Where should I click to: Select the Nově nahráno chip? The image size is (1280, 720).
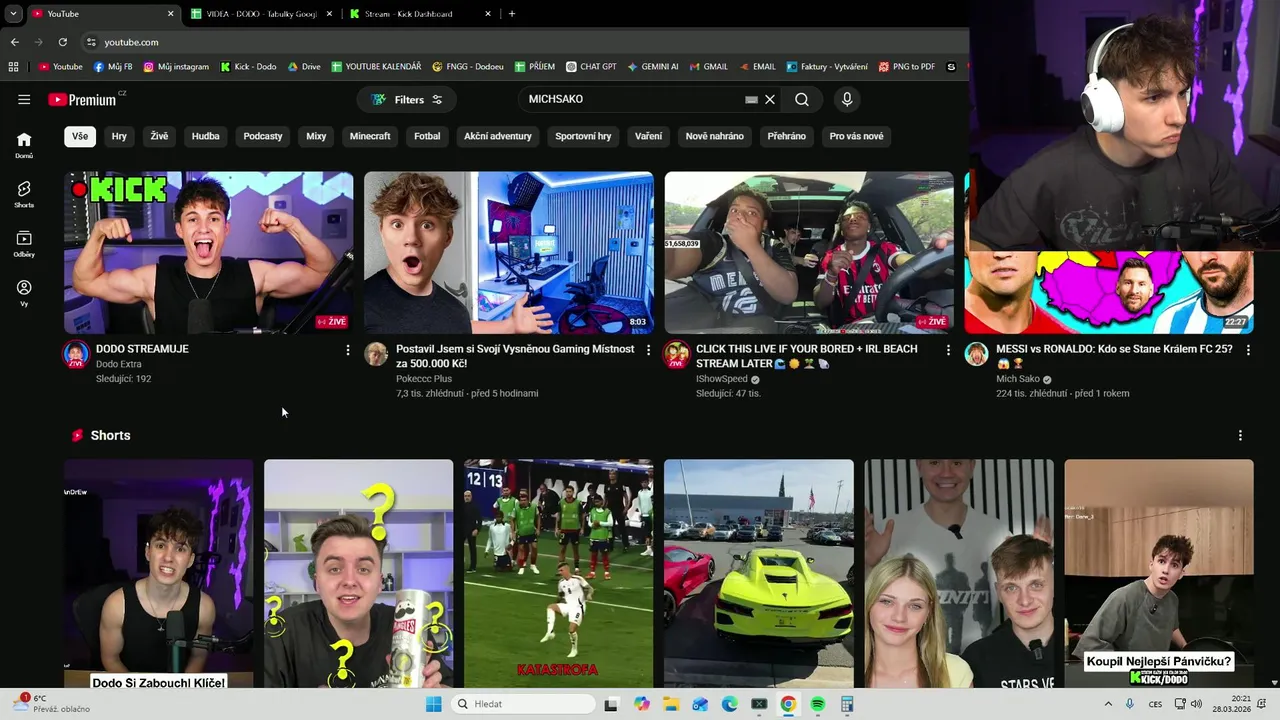pos(714,136)
